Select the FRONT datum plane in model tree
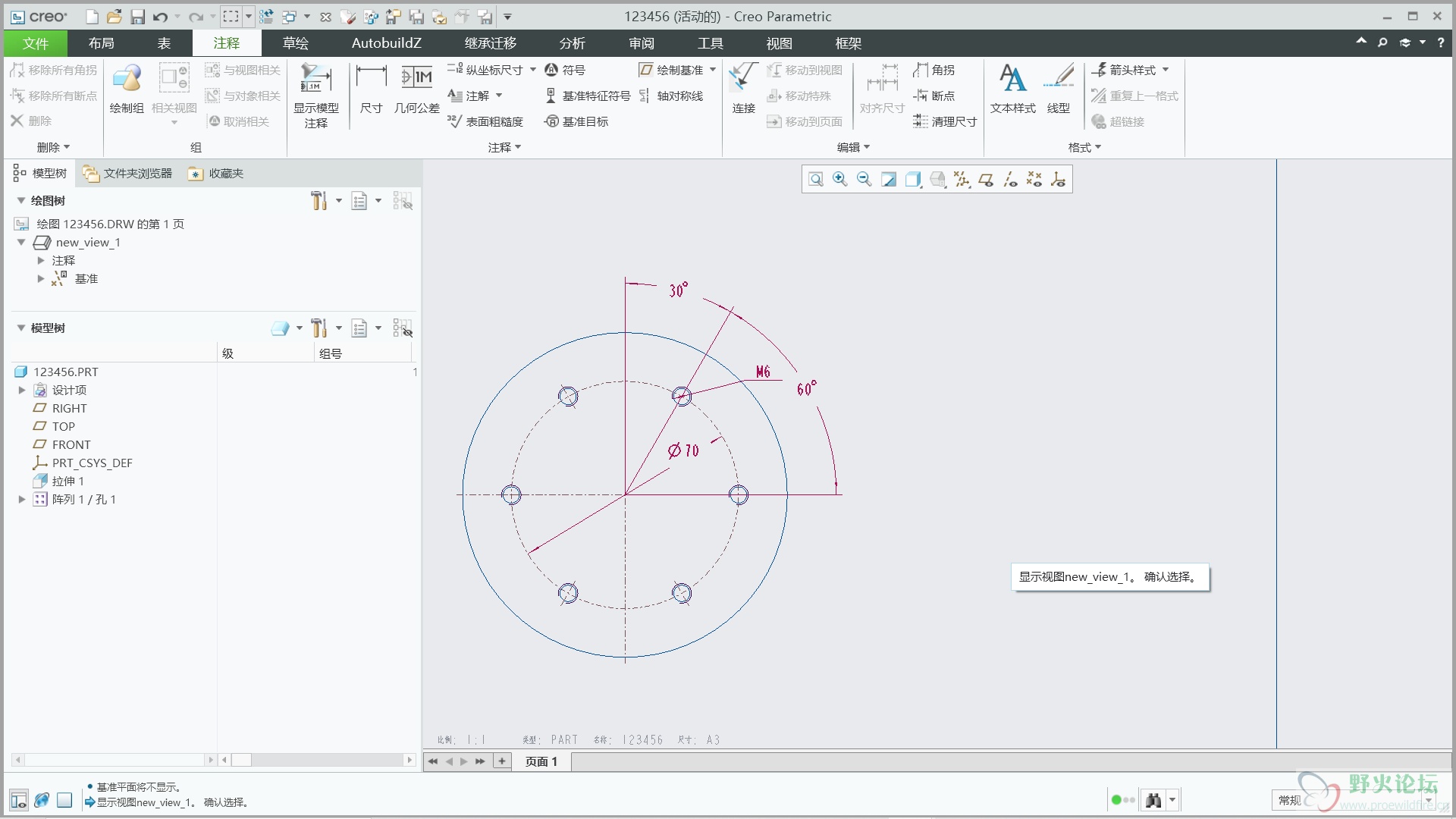 tap(71, 445)
